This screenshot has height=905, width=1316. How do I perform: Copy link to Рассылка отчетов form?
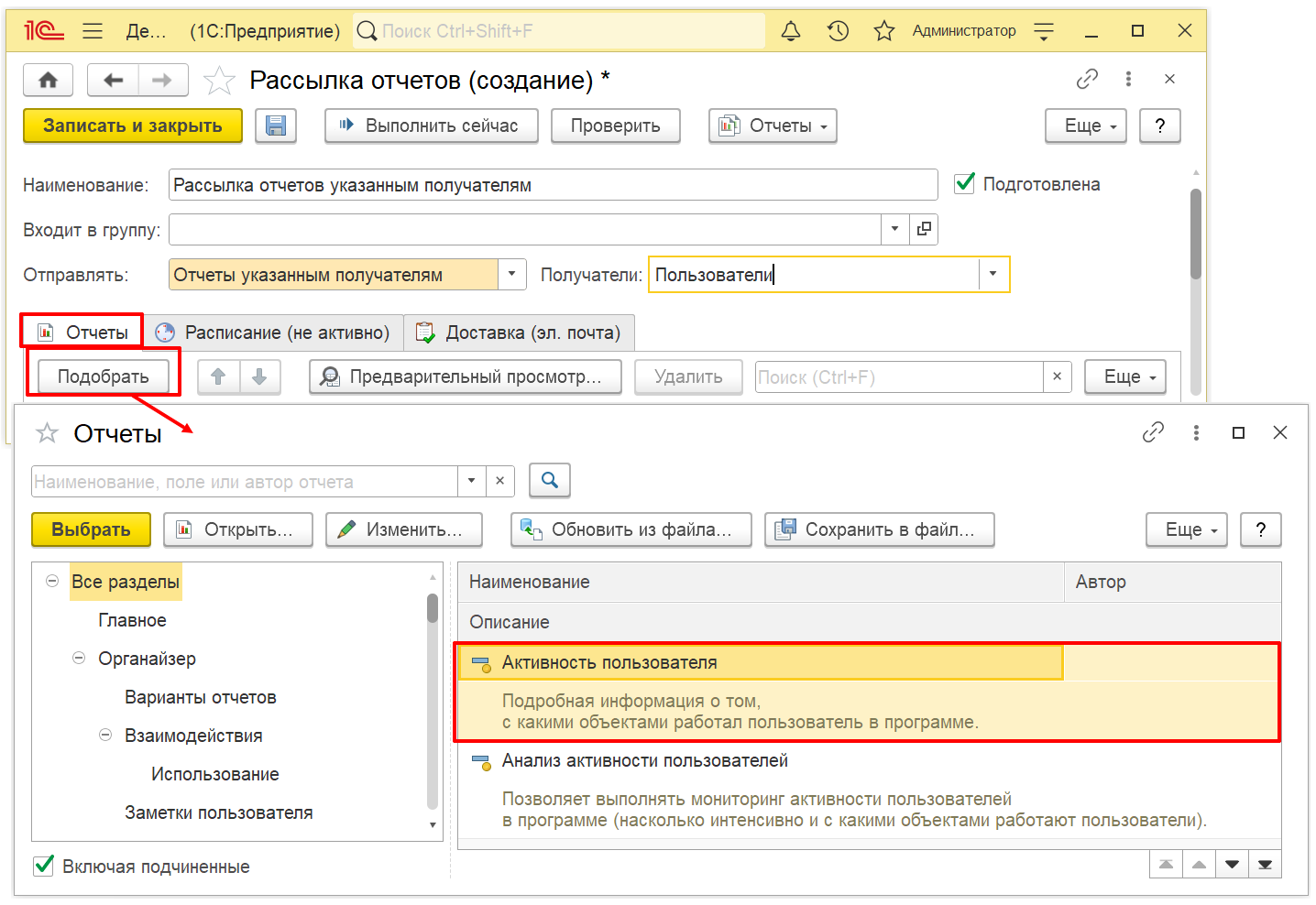(1087, 79)
